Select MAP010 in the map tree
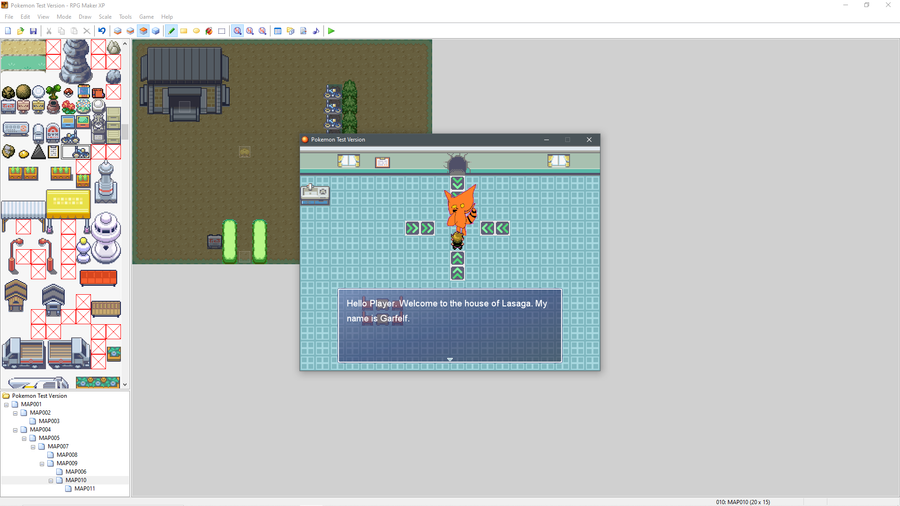 tap(76, 480)
